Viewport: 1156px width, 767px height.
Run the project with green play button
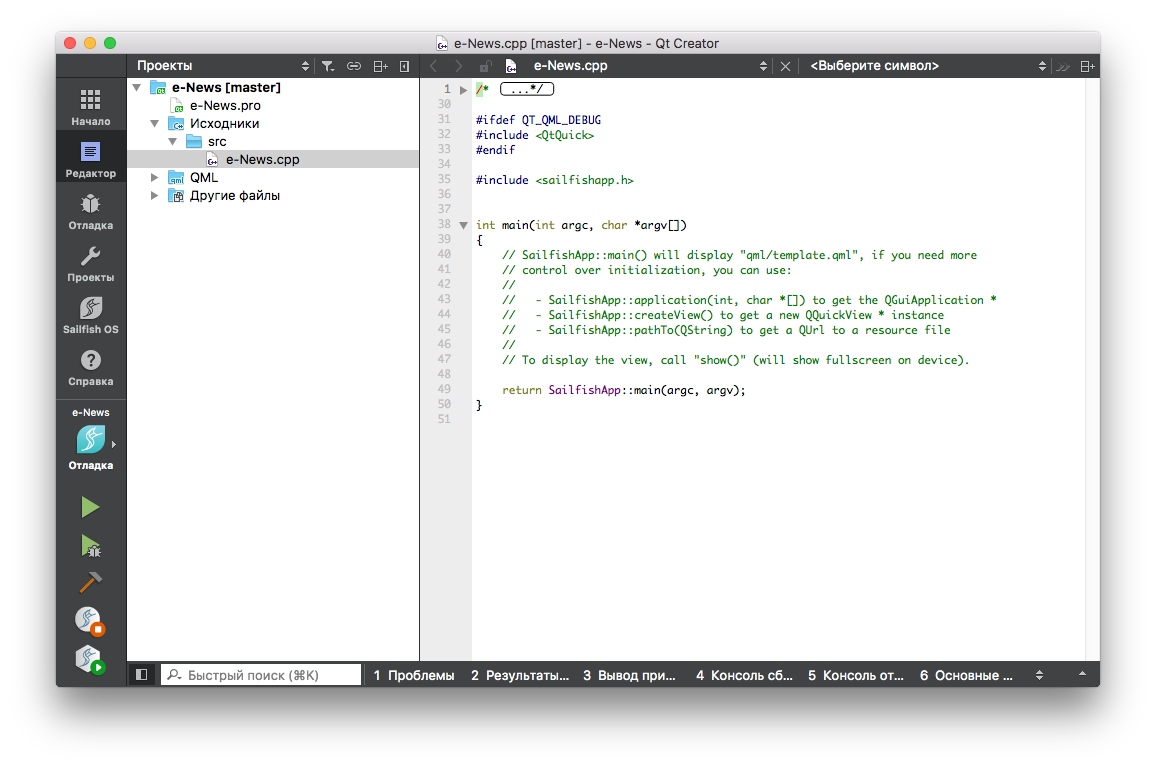tap(90, 507)
